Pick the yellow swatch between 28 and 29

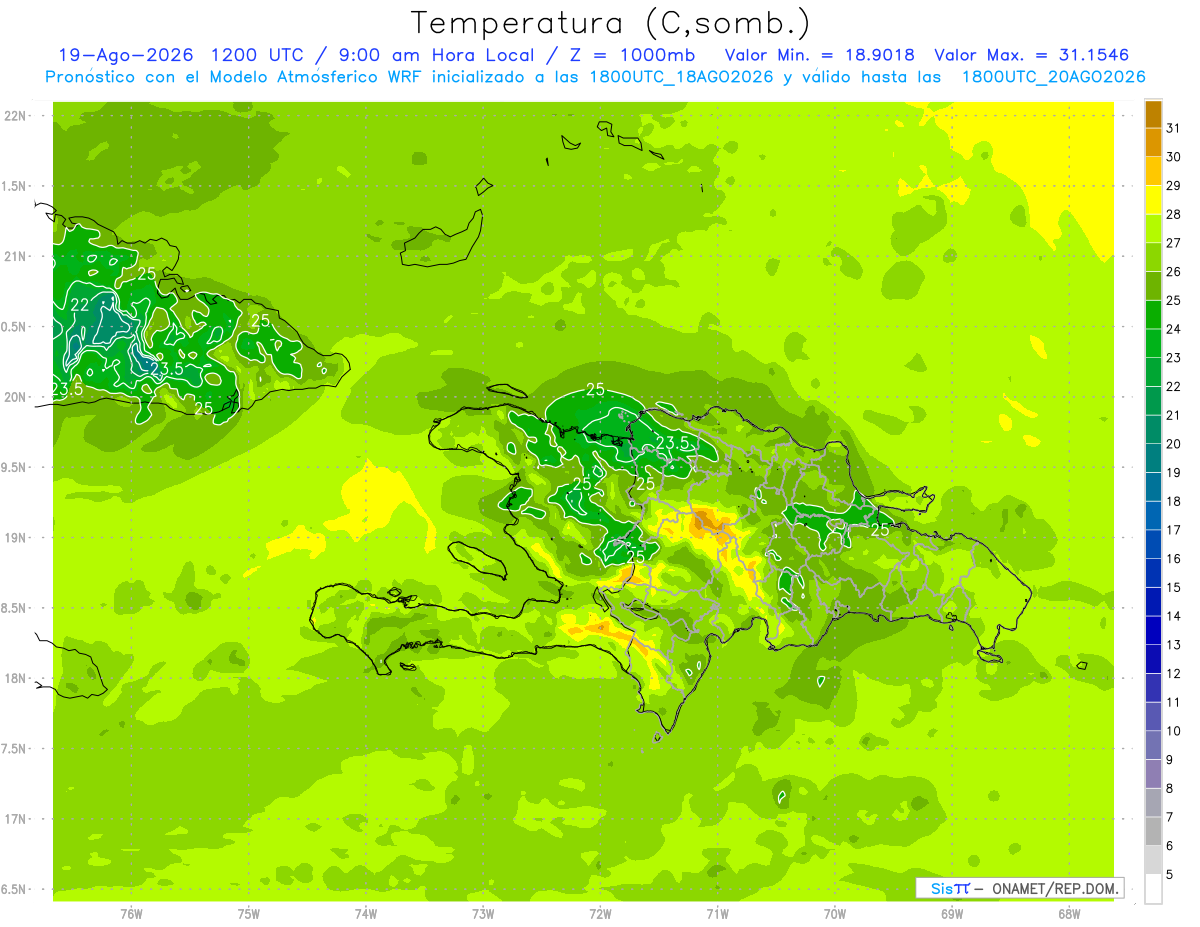tap(1153, 199)
